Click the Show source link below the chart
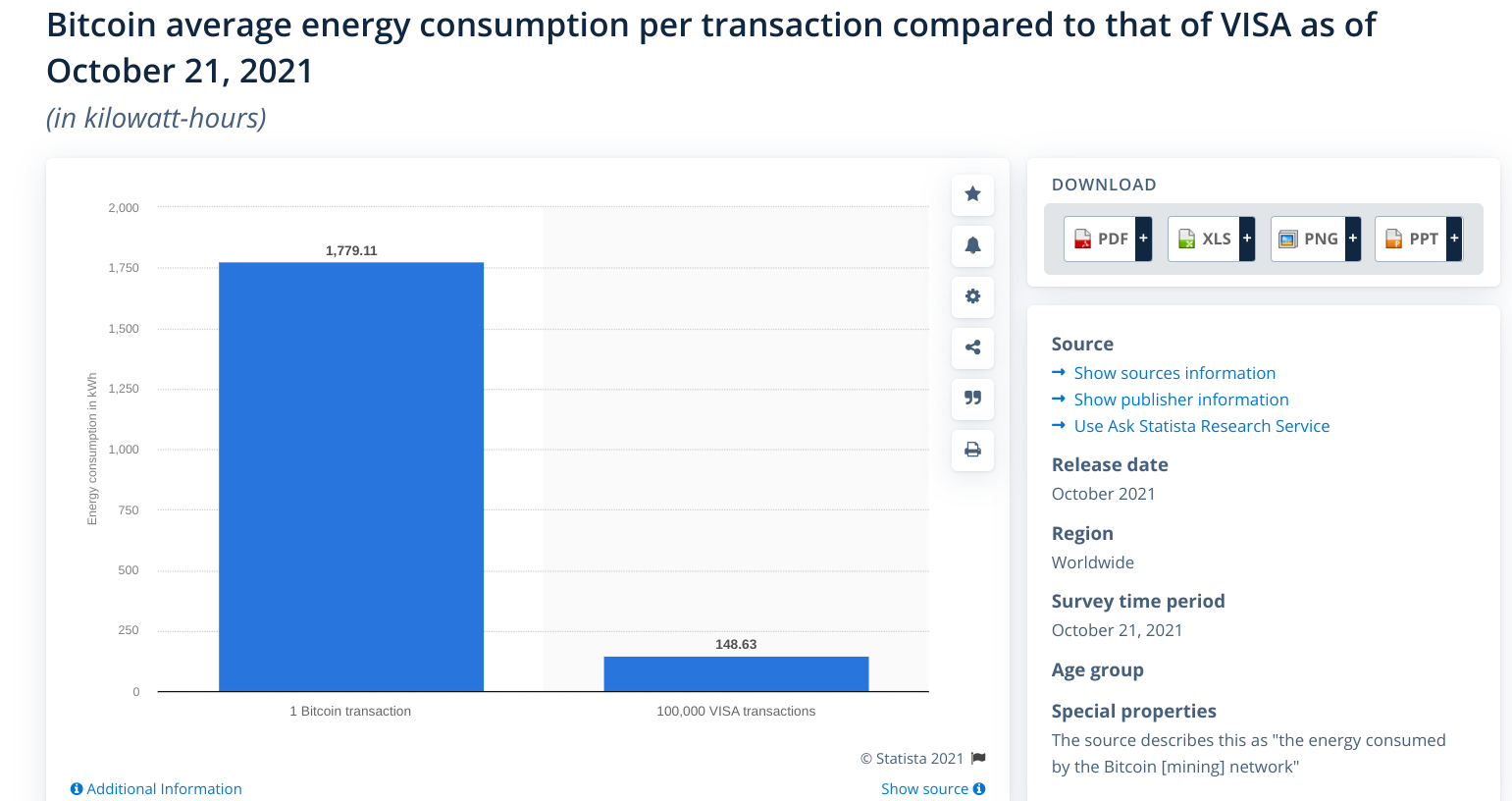The height and width of the screenshot is (801, 1512). click(925, 788)
